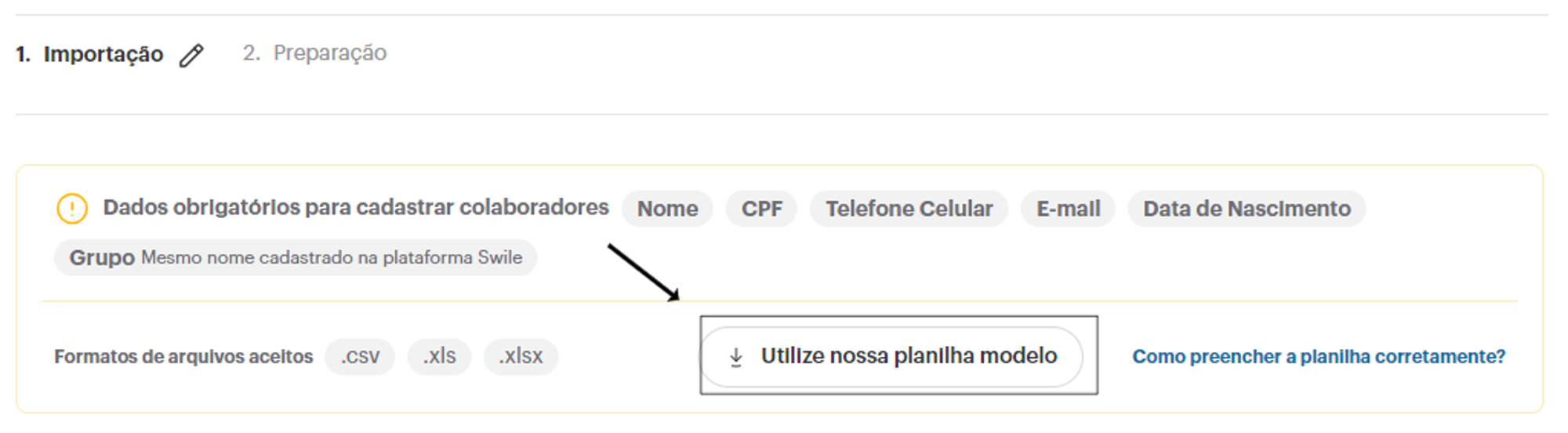Click the Formatos de arquivos aceitos label

[x=183, y=357]
